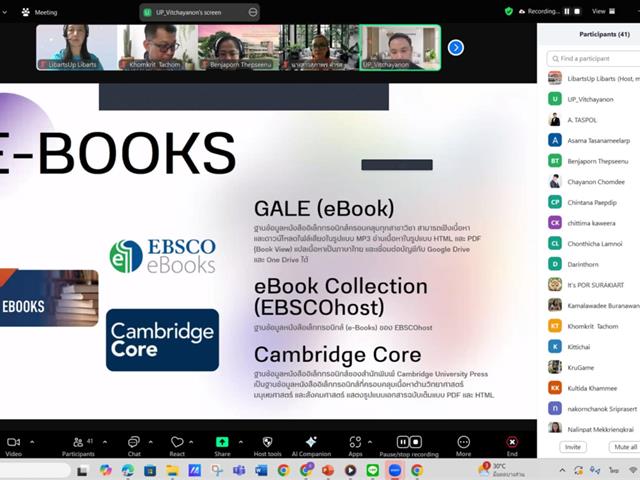The height and width of the screenshot is (480, 640).
Task: Open the Participants panel icon
Action: point(78,442)
